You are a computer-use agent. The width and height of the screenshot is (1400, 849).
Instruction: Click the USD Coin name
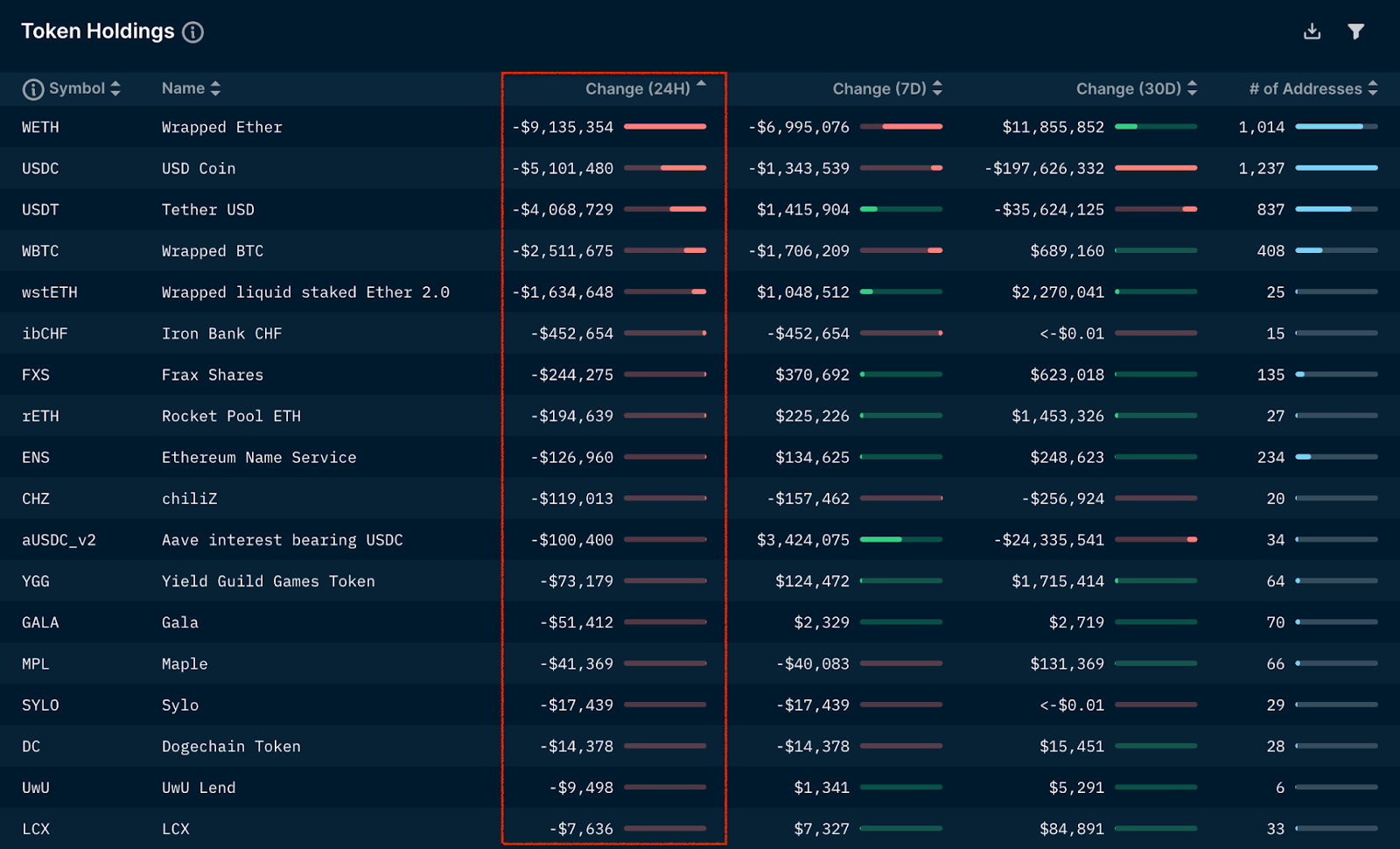(199, 169)
